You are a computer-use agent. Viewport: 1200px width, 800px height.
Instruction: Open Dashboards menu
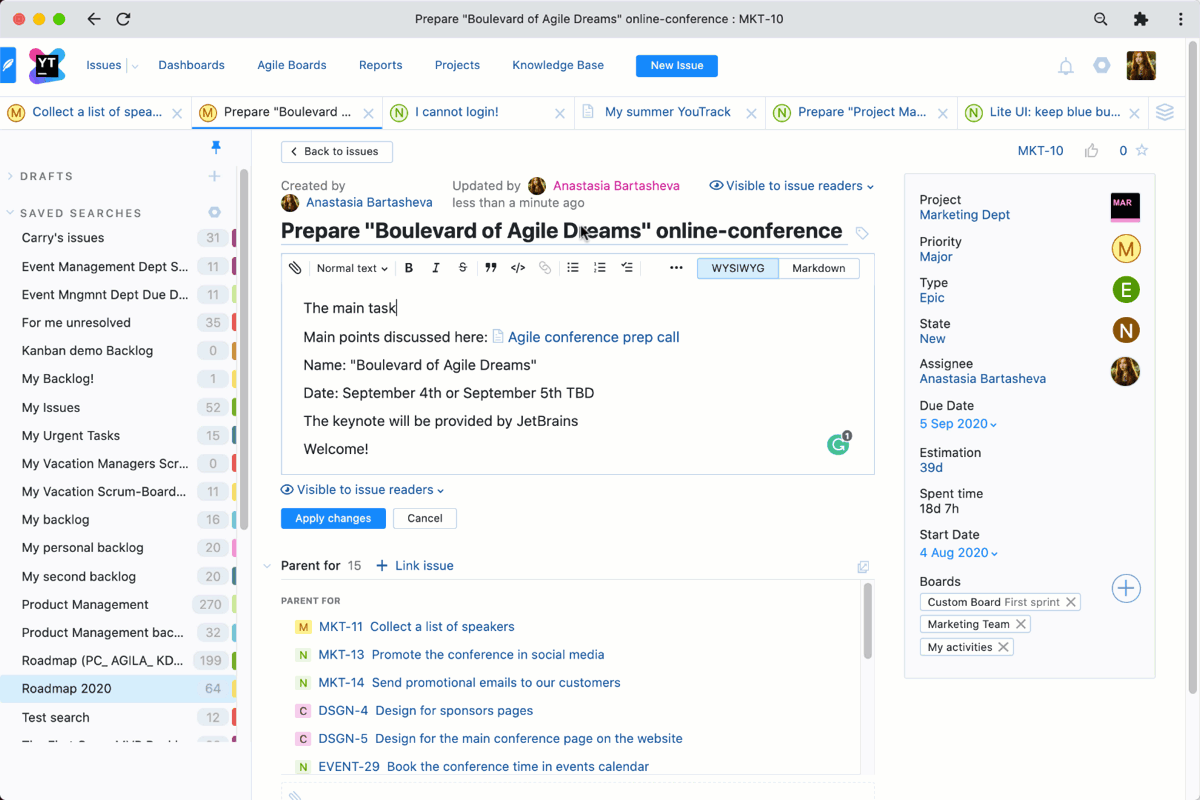(191, 66)
